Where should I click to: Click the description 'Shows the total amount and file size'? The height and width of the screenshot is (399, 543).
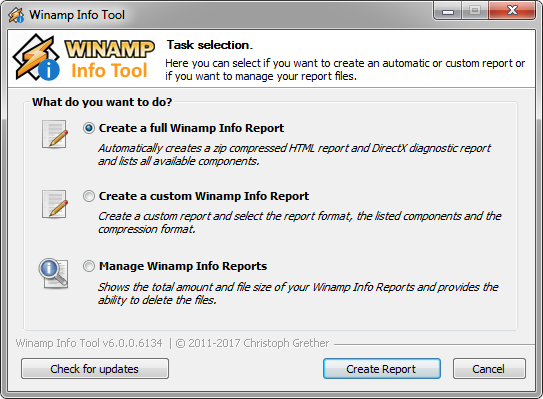pyautogui.click(x=298, y=293)
